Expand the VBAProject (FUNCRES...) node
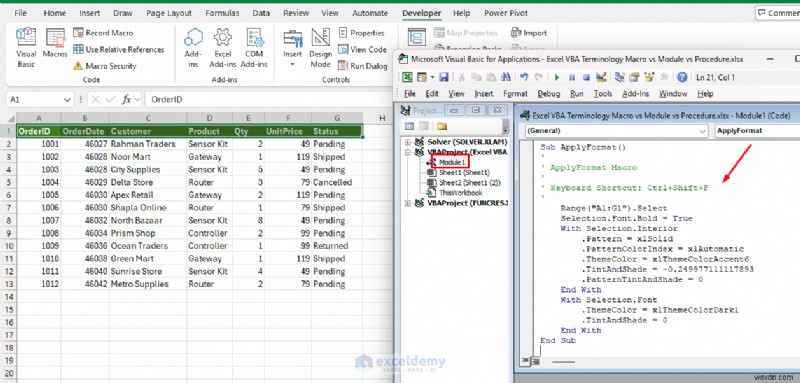 coord(408,203)
